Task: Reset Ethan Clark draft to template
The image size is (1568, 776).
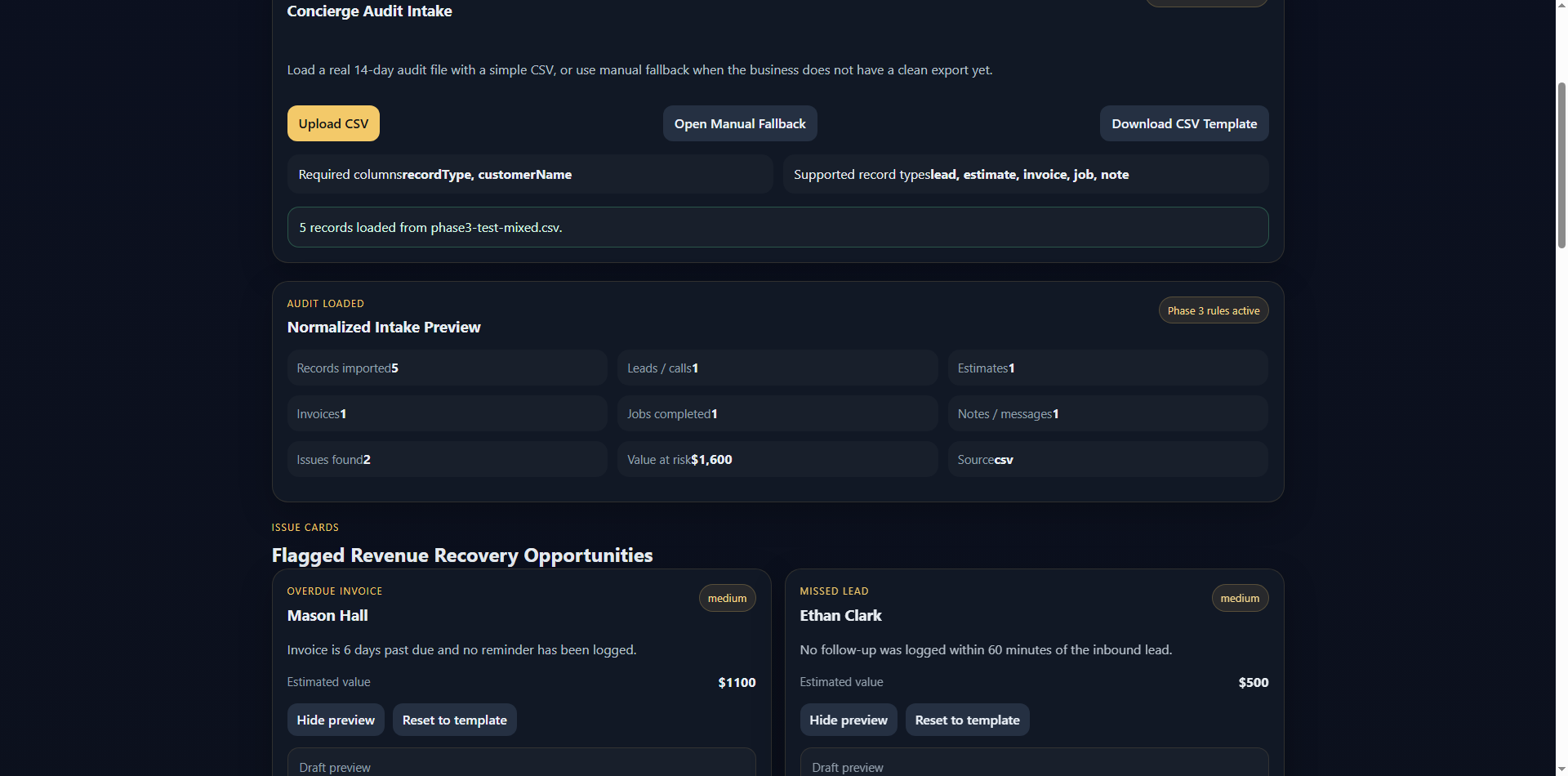Action: click(x=967, y=719)
